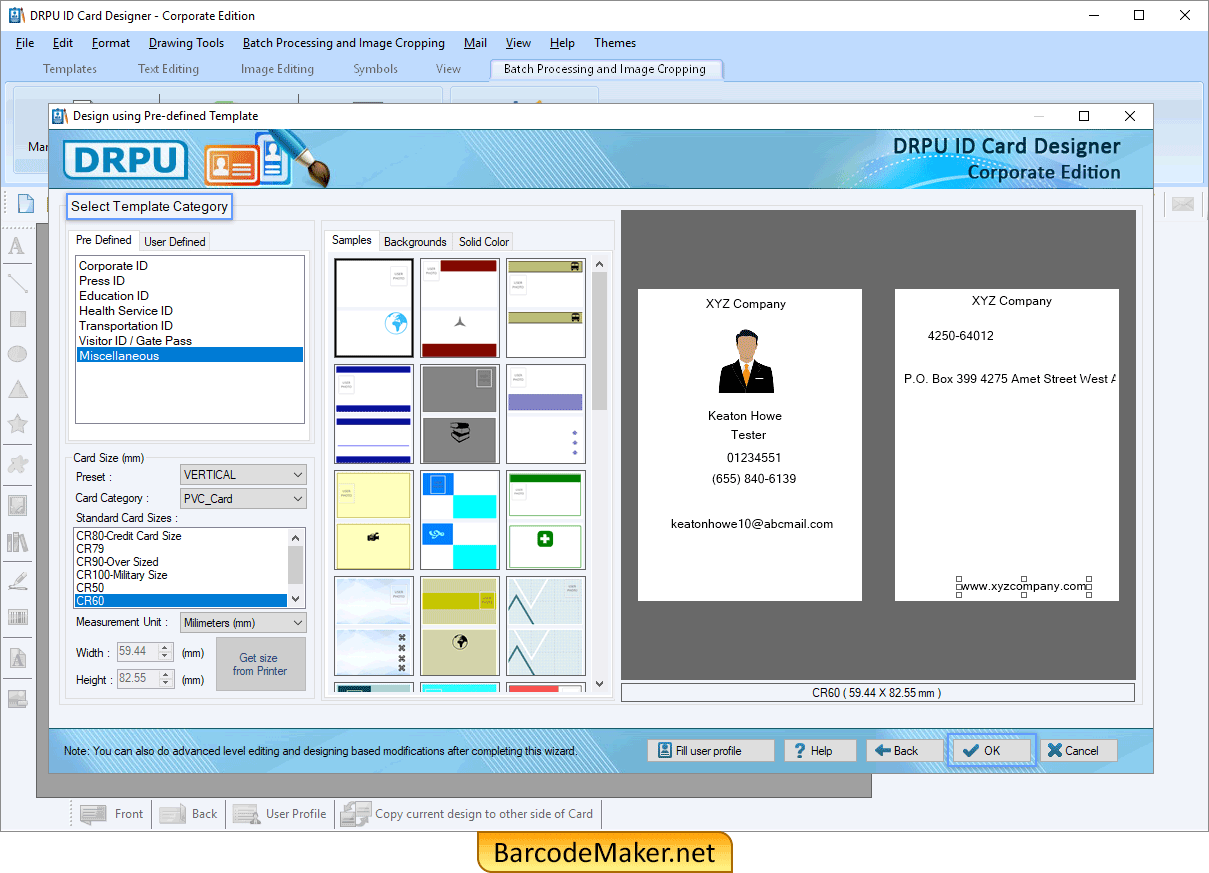Viewport: 1209px width, 873px height.
Task: Choose the cyan and blue checkered template
Action: click(x=459, y=520)
